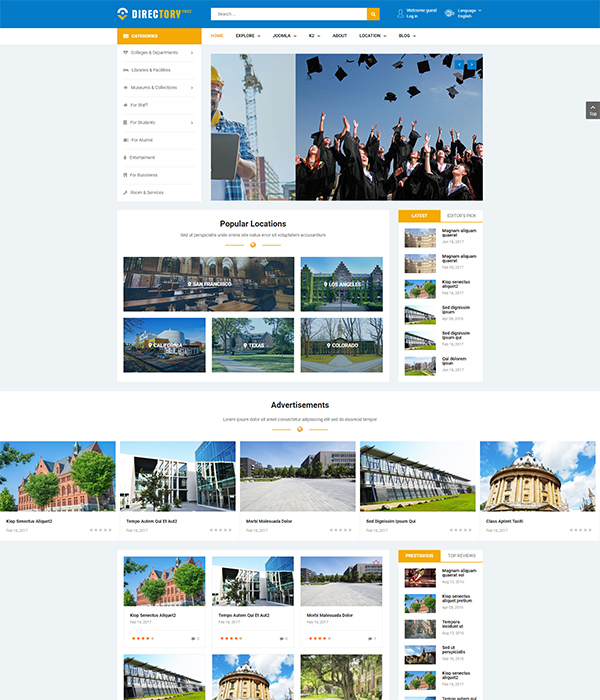Open the Texas location thumbnail

[253, 345]
